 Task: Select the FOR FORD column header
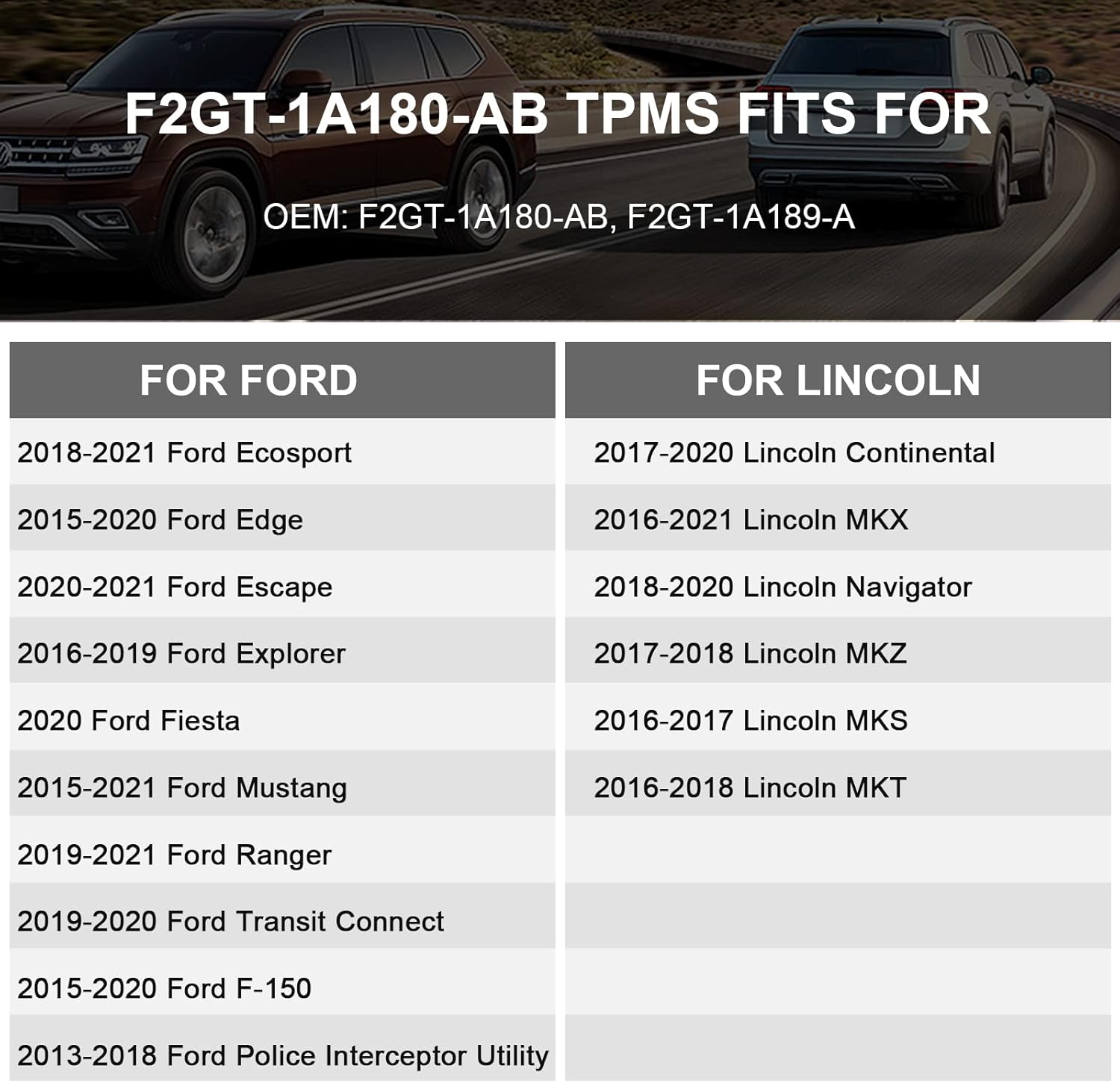pos(249,381)
